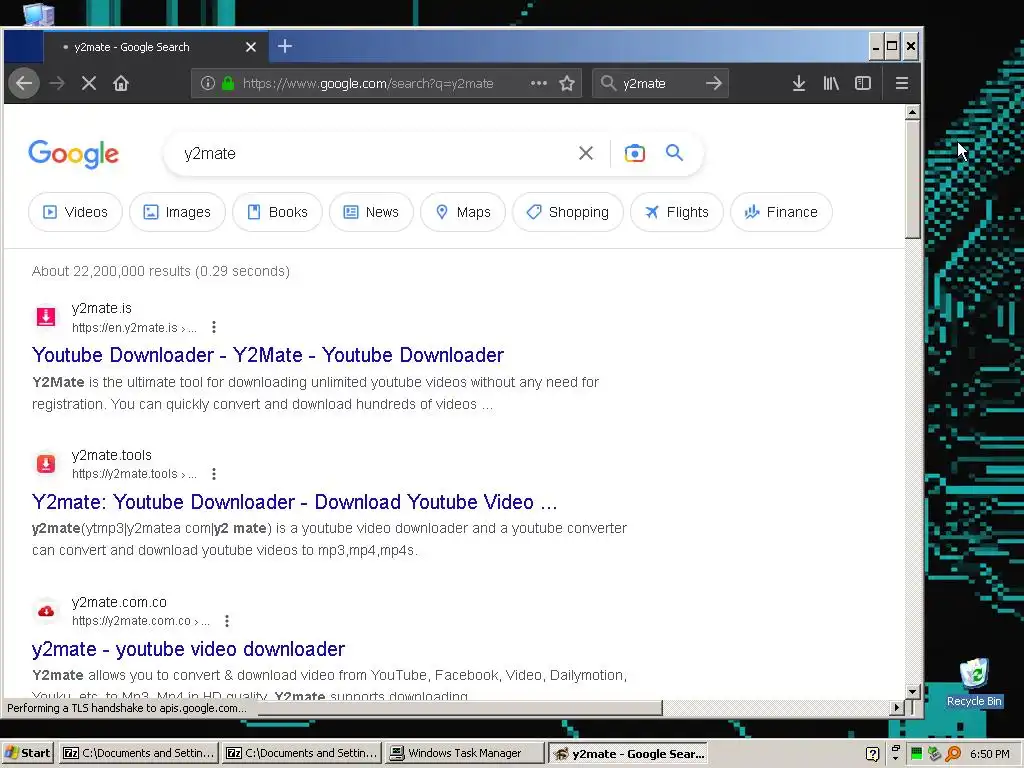1024x768 pixels.
Task: Run Google search with magnifier icon
Action: click(675, 153)
